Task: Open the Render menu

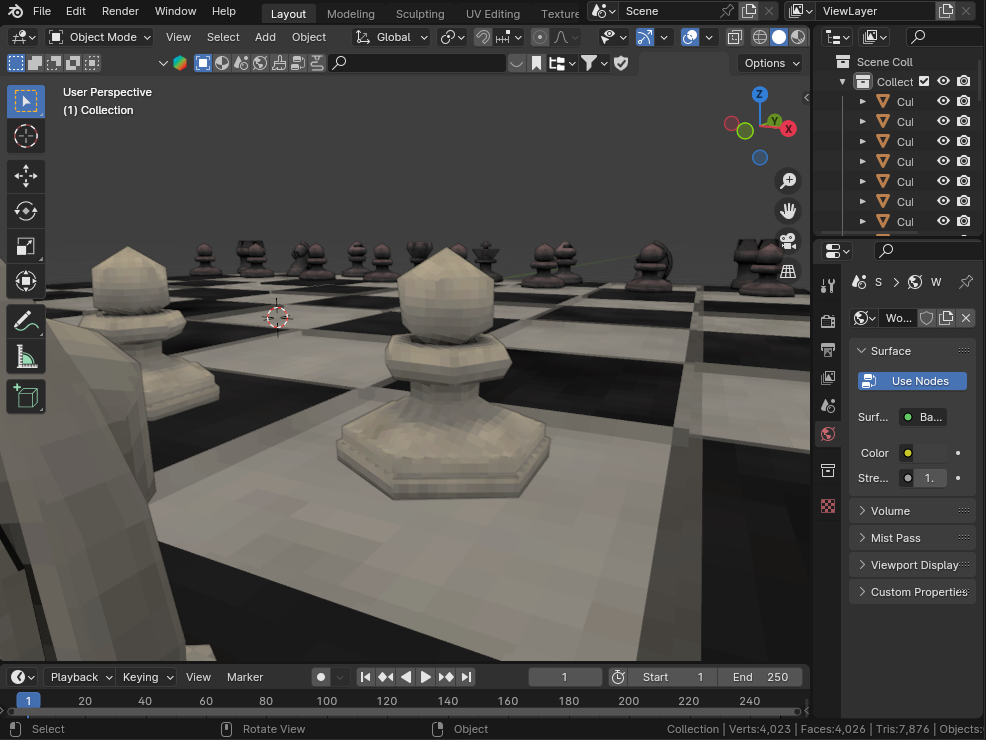Action: click(120, 11)
